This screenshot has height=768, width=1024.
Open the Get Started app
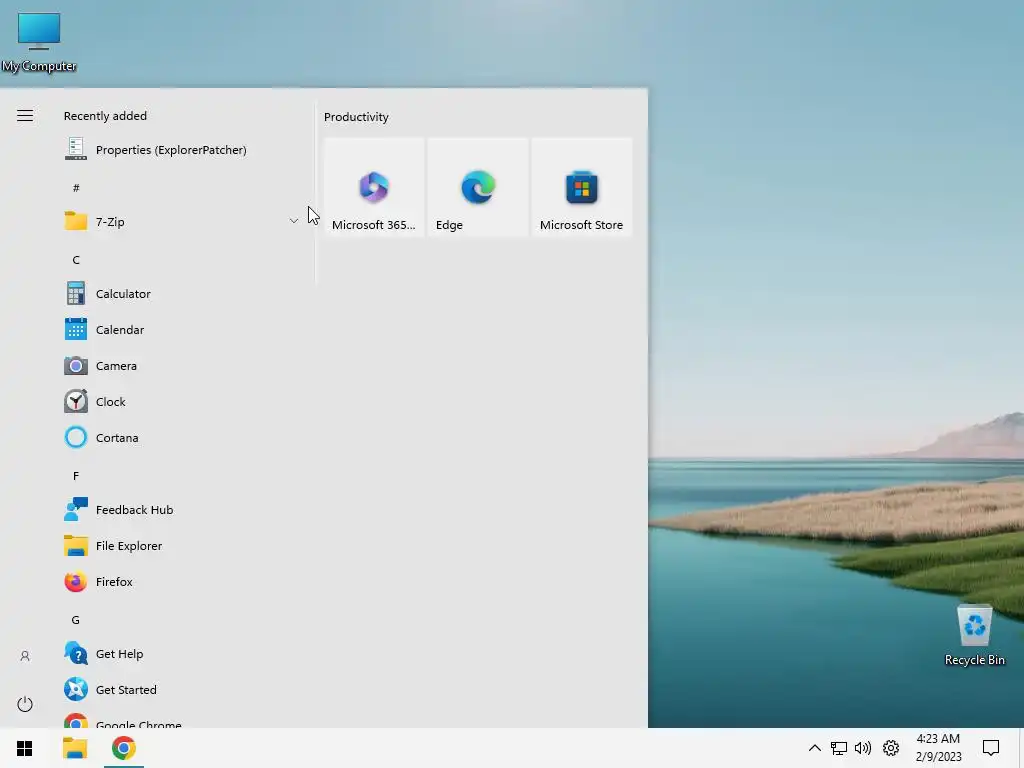pos(181,690)
